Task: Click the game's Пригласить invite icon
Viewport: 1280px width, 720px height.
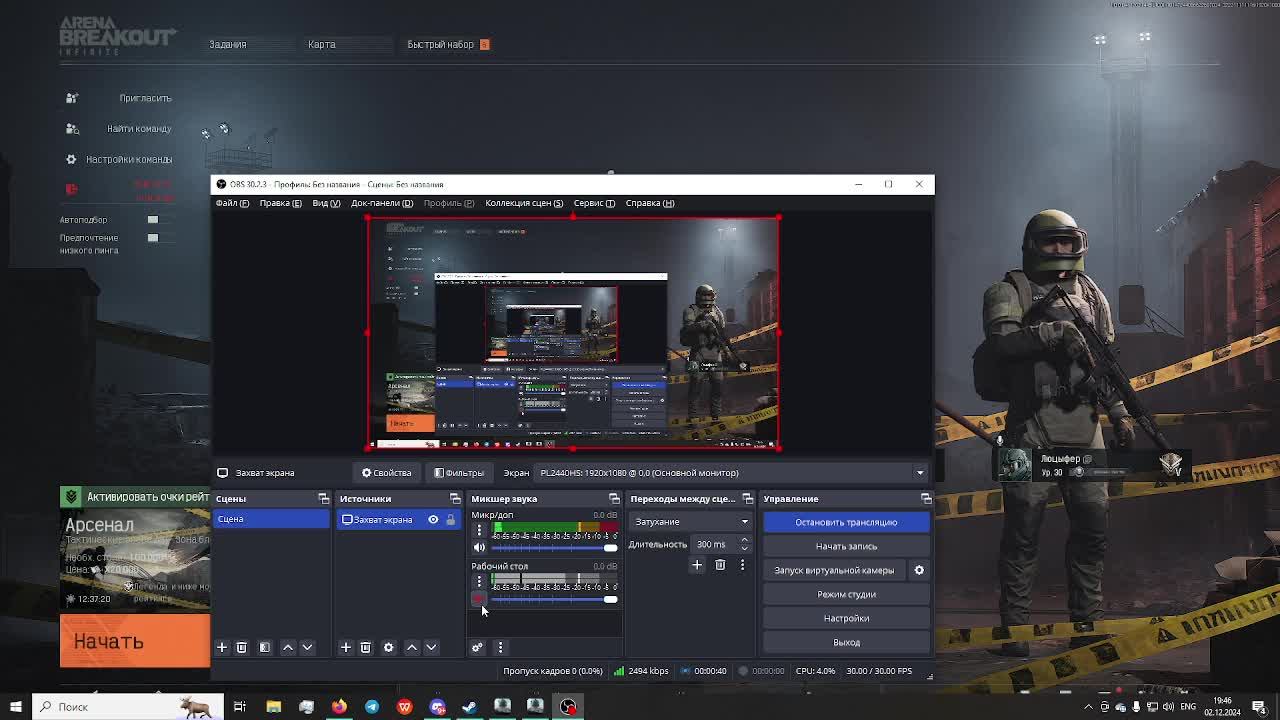Action: (x=72, y=98)
